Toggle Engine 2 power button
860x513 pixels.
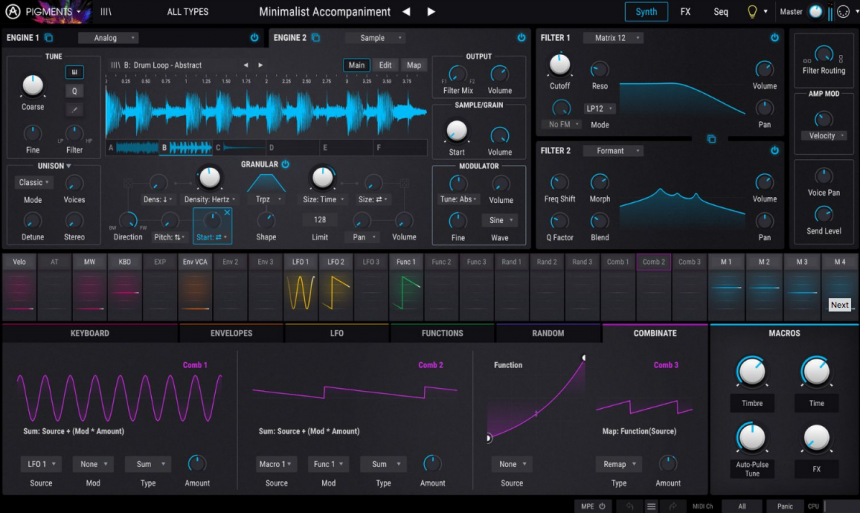click(521, 38)
